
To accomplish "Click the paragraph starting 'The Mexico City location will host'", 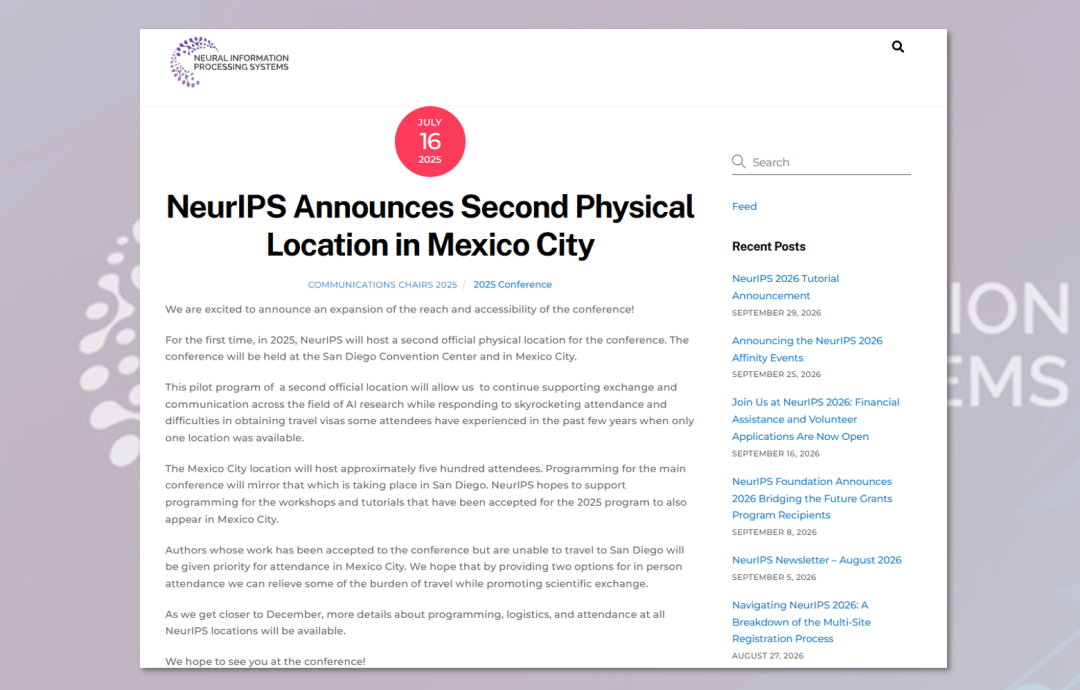I will point(426,494).
